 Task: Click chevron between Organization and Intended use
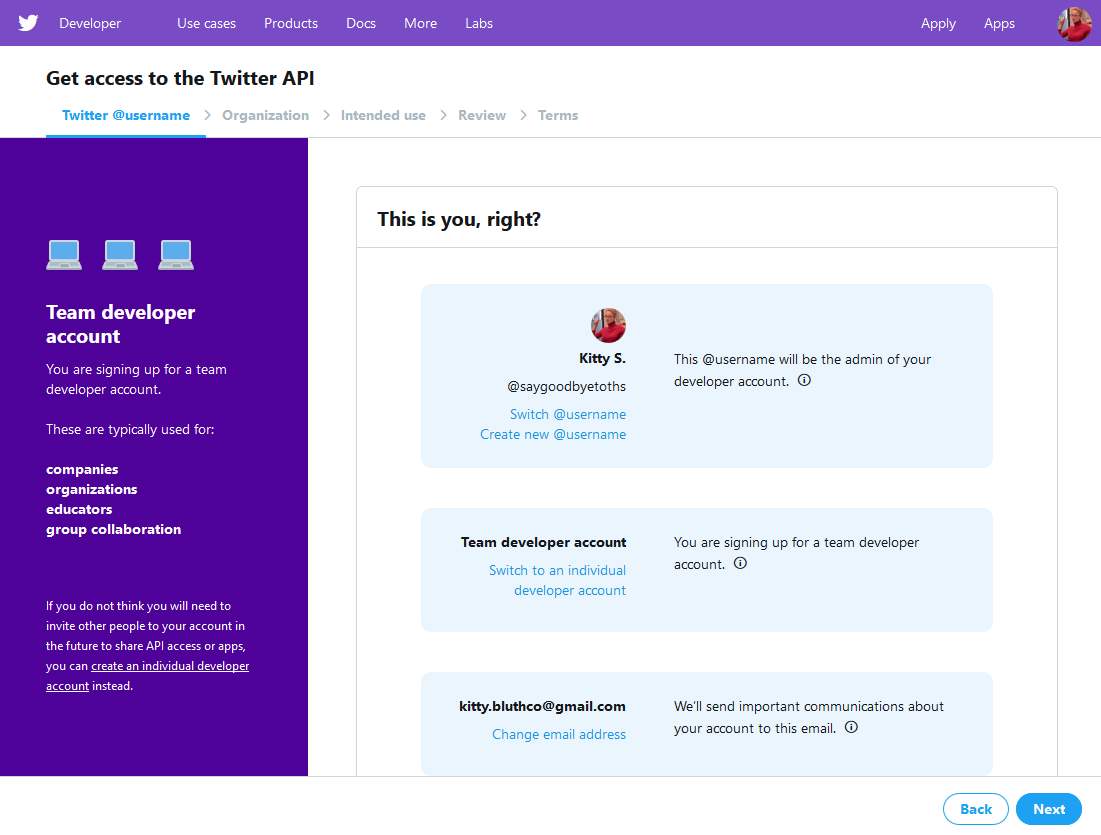tap(327, 115)
